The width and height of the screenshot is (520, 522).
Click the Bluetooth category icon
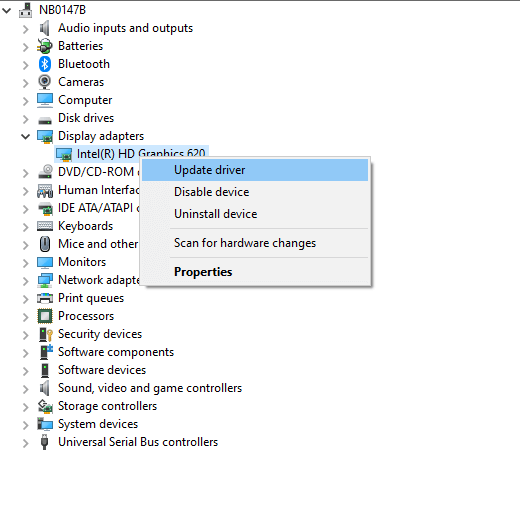45,64
